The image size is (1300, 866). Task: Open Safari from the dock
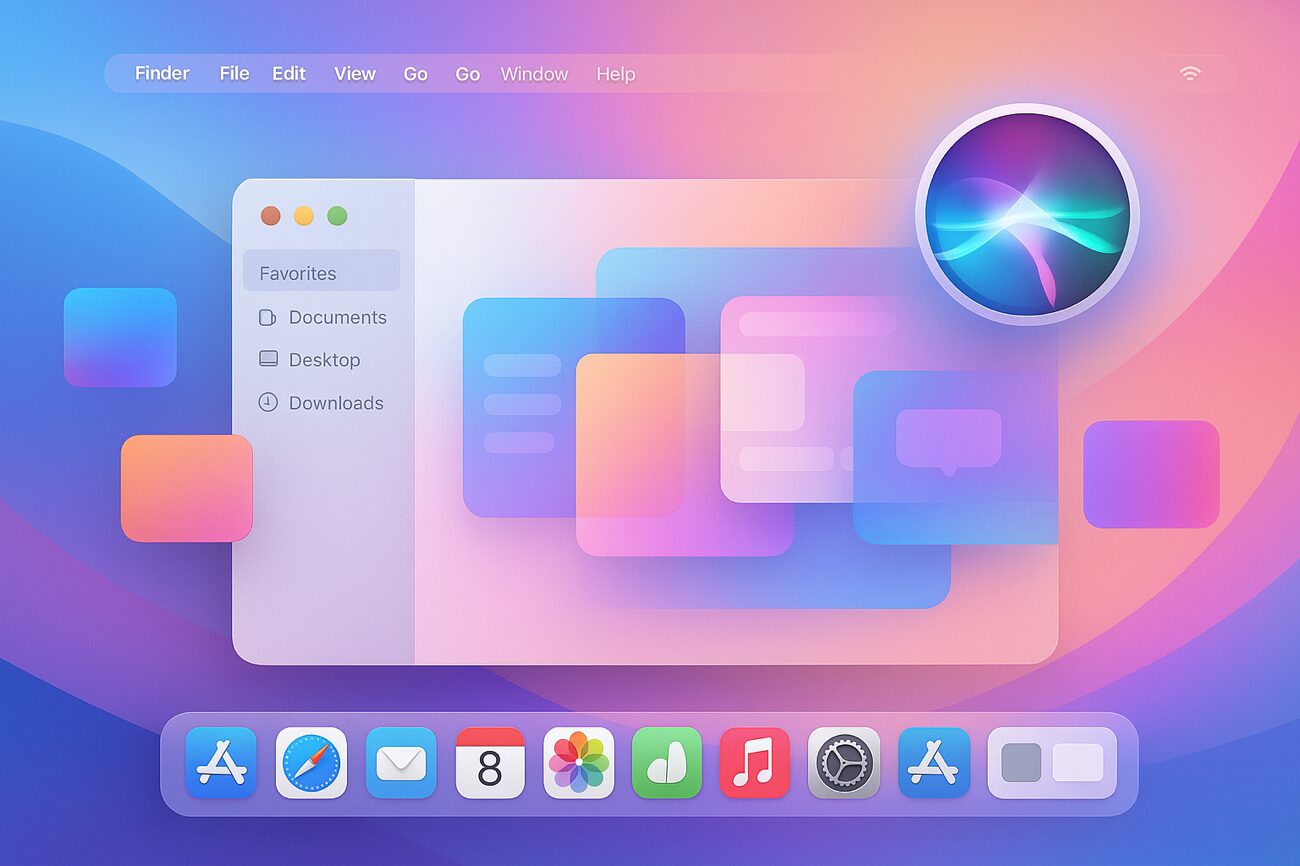coord(311,763)
